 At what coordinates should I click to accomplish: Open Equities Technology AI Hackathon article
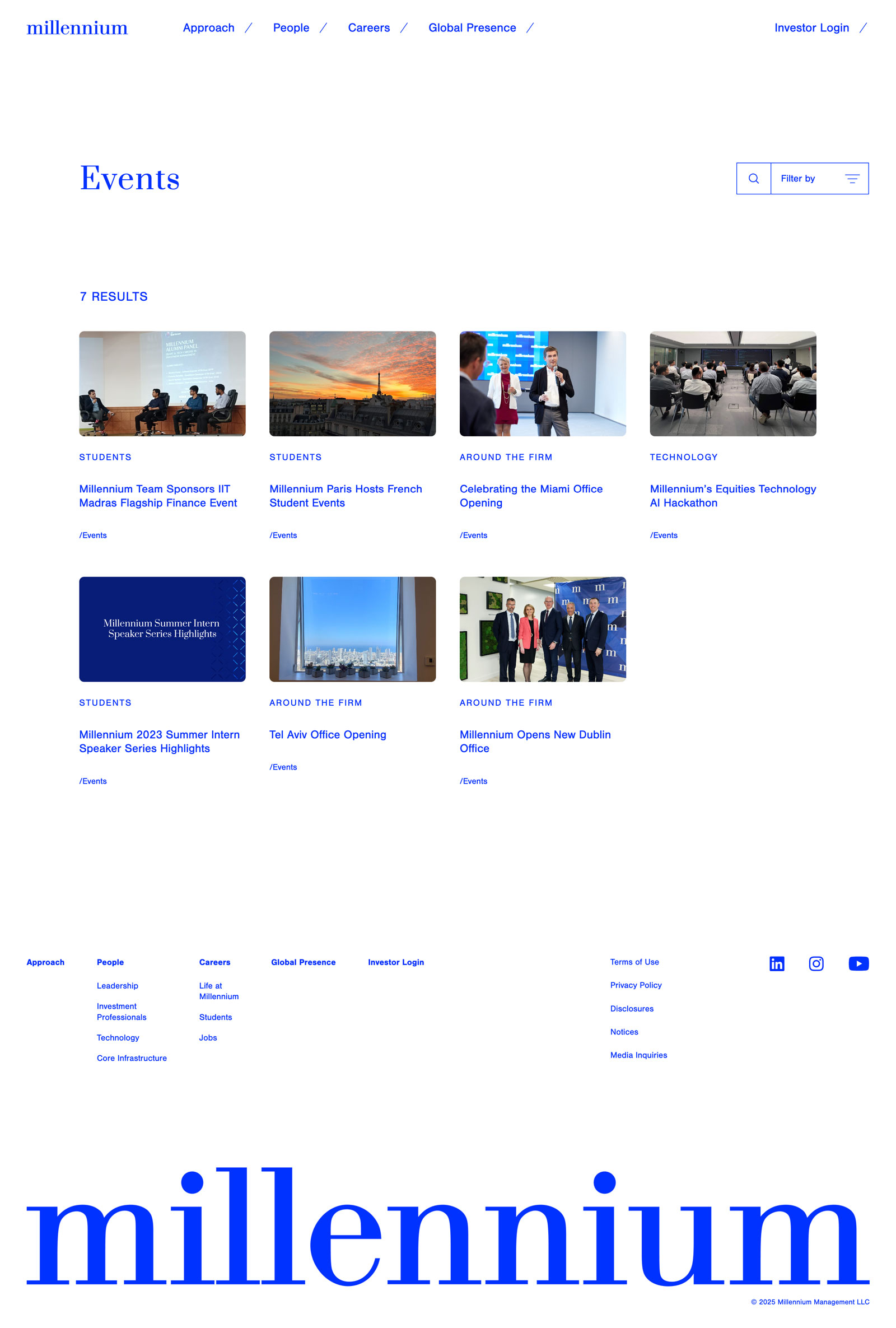pyautogui.click(x=732, y=496)
